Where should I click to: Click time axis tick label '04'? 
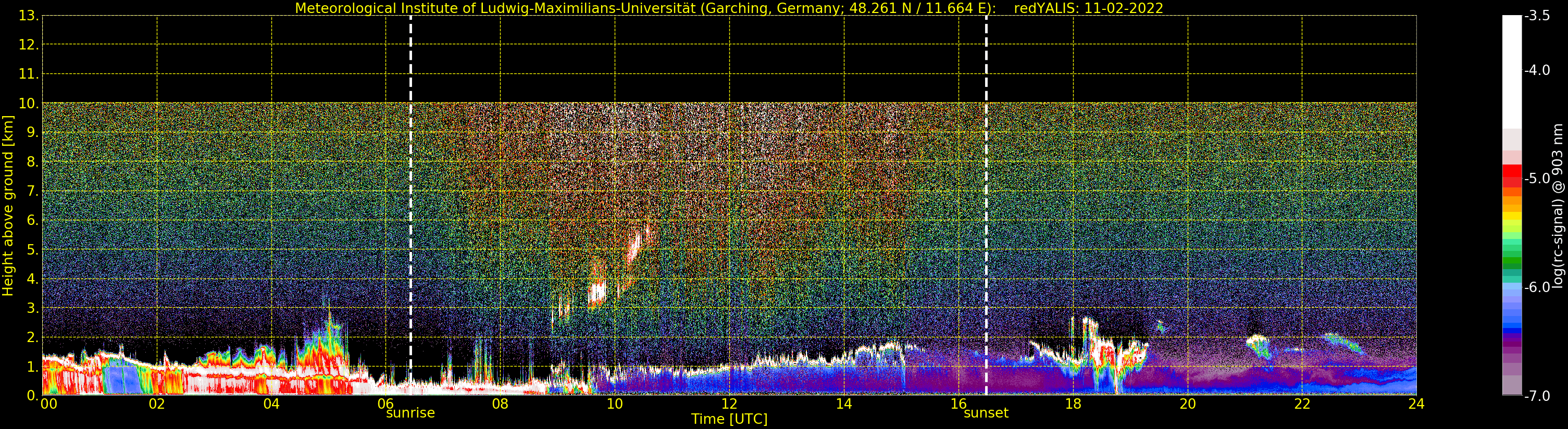(271, 404)
